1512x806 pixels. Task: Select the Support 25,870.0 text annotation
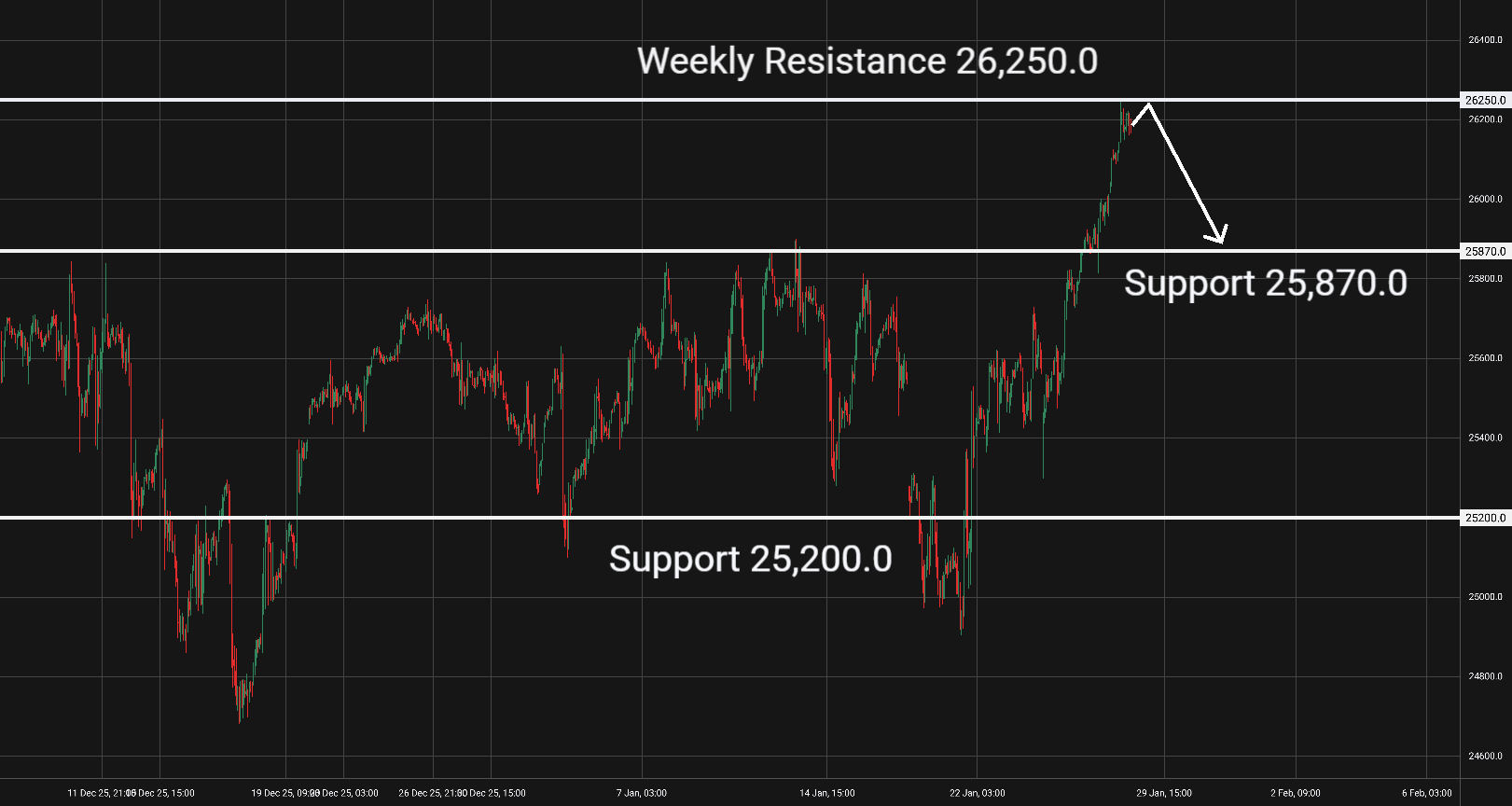(x=1265, y=284)
